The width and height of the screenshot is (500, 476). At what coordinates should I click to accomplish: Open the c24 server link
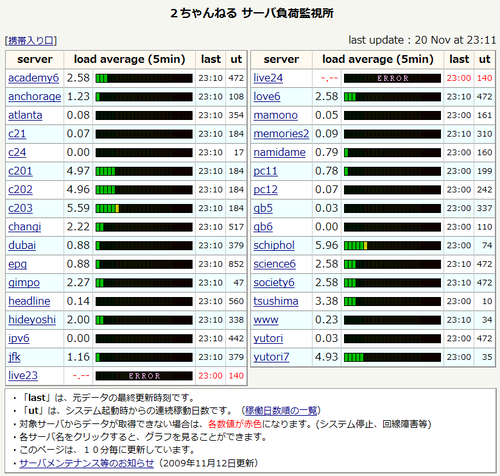tap(17, 153)
